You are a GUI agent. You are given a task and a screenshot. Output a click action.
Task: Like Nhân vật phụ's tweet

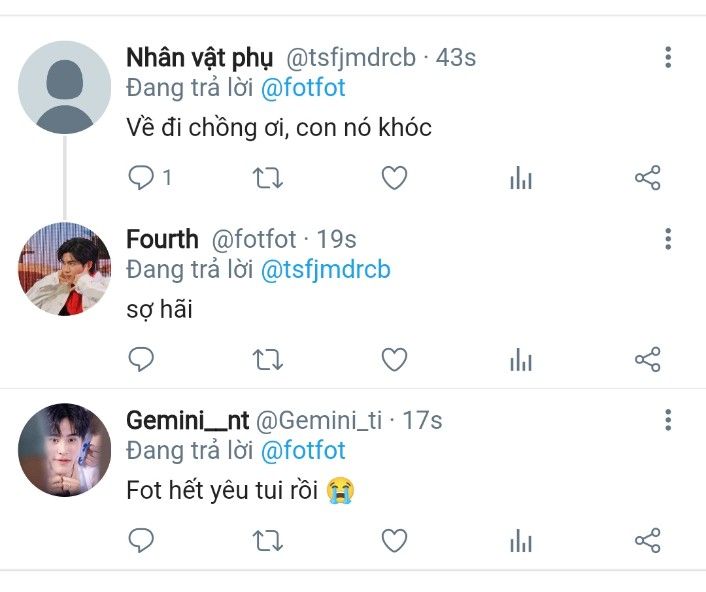394,177
